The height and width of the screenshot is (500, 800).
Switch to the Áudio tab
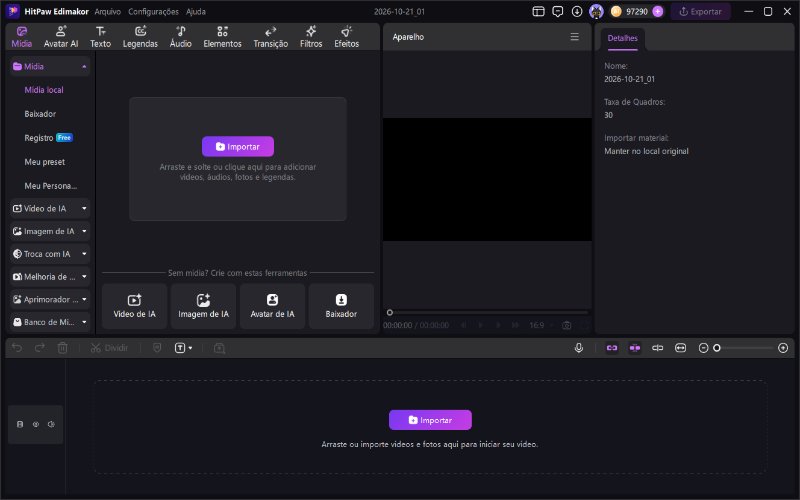coord(181,37)
